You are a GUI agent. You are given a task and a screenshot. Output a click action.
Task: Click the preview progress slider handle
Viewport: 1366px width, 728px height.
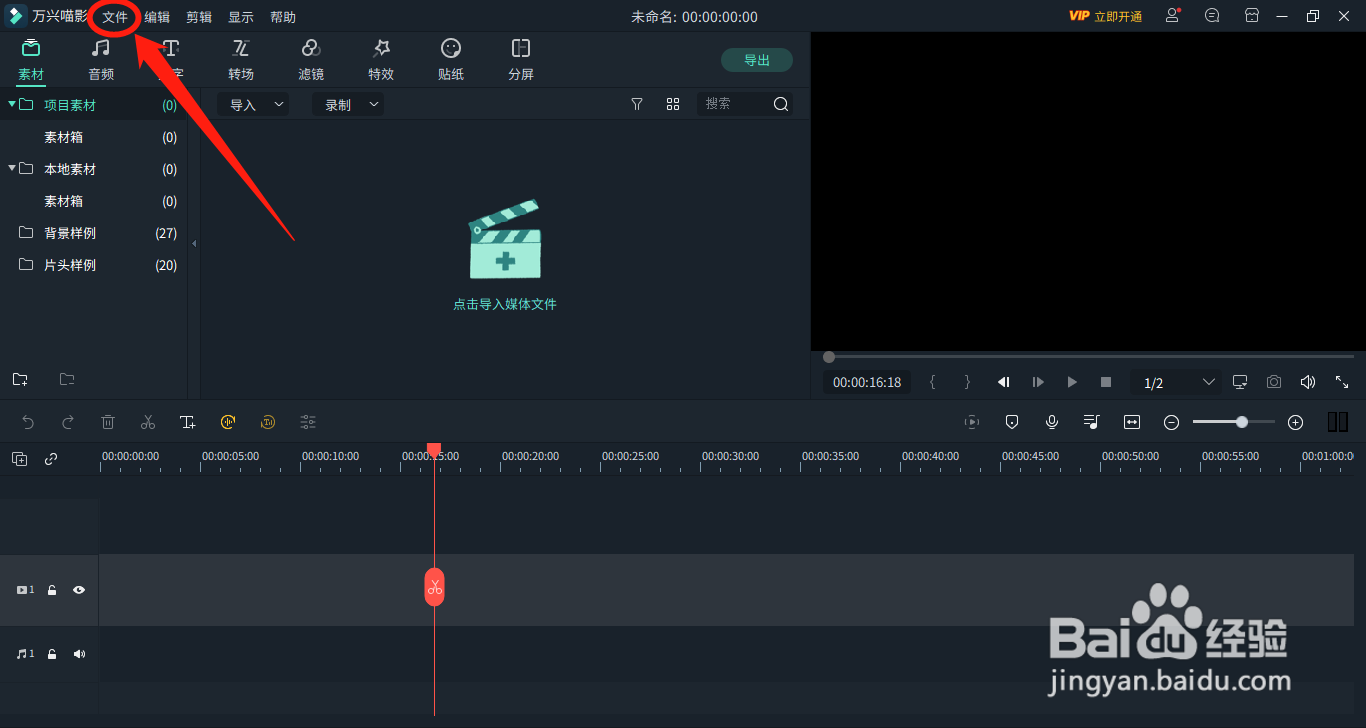tap(829, 357)
